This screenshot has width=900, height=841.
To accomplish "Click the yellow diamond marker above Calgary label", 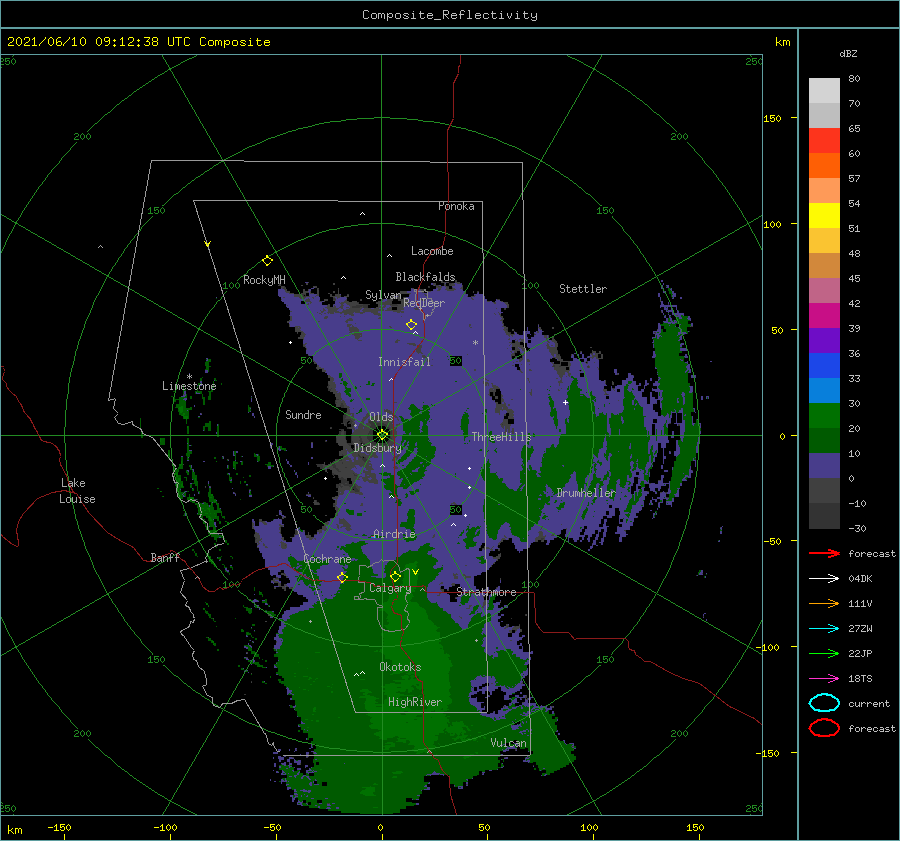I will tap(395, 576).
